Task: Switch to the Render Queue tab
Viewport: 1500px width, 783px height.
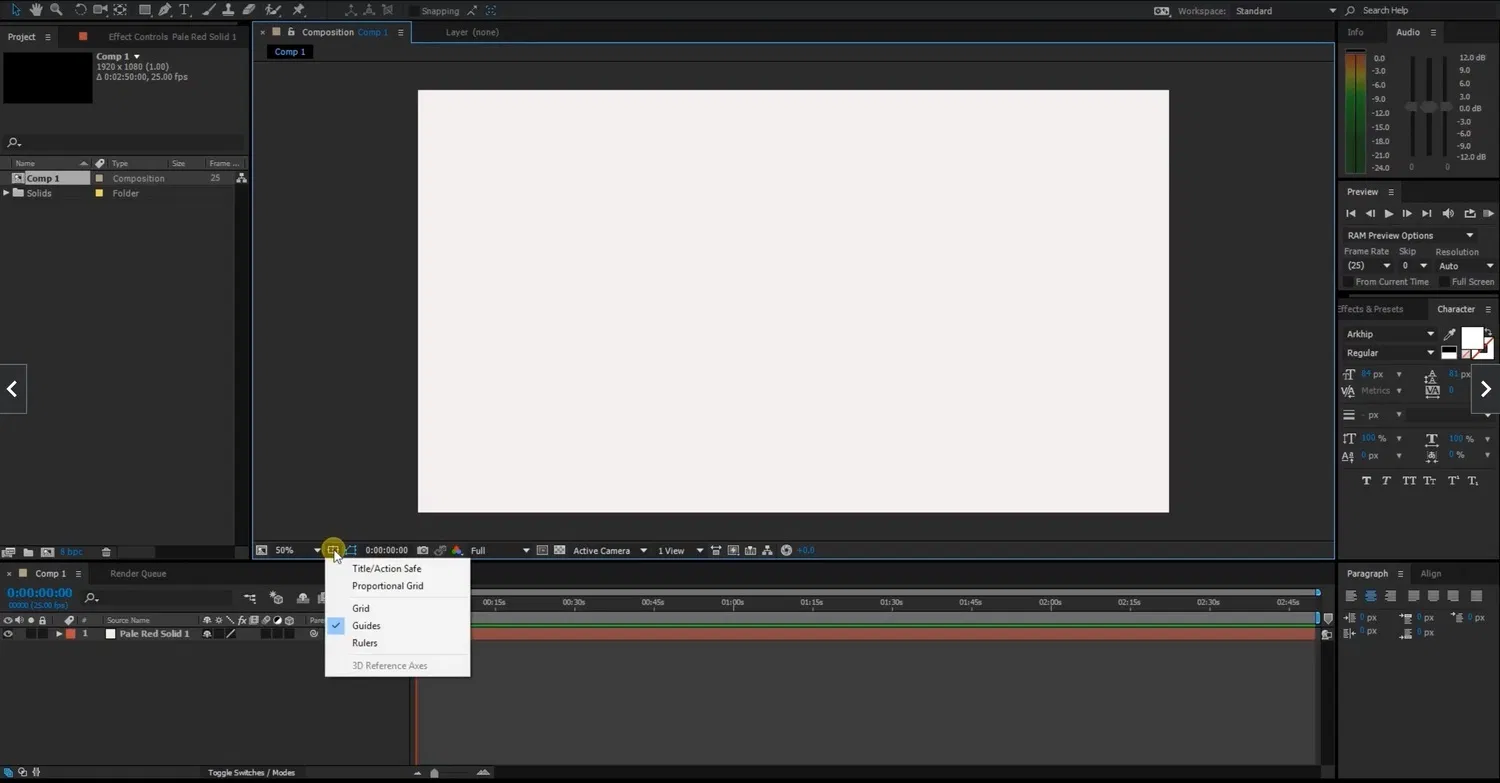Action: [x=137, y=573]
